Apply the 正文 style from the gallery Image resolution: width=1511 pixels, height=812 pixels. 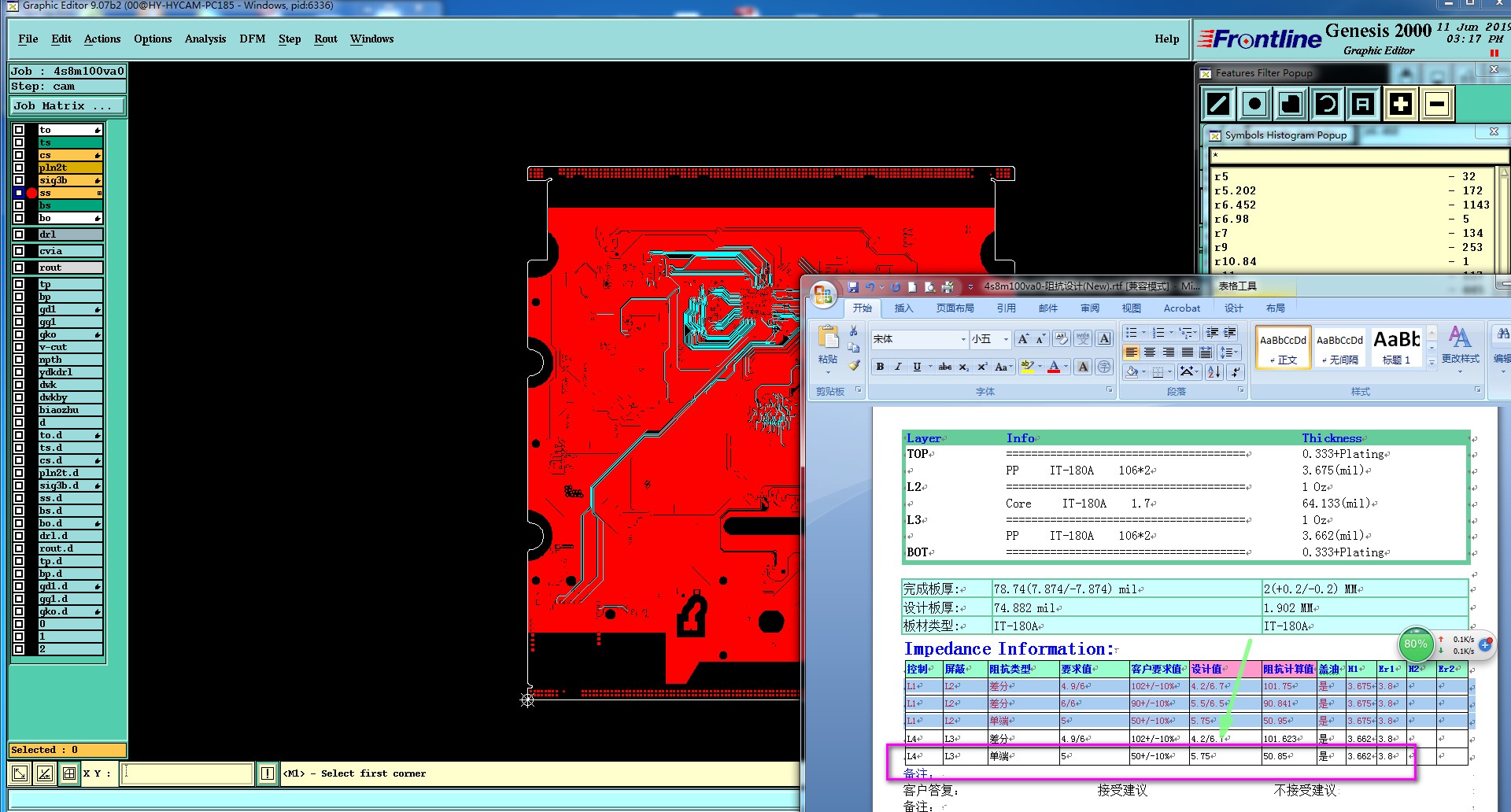(x=1284, y=347)
